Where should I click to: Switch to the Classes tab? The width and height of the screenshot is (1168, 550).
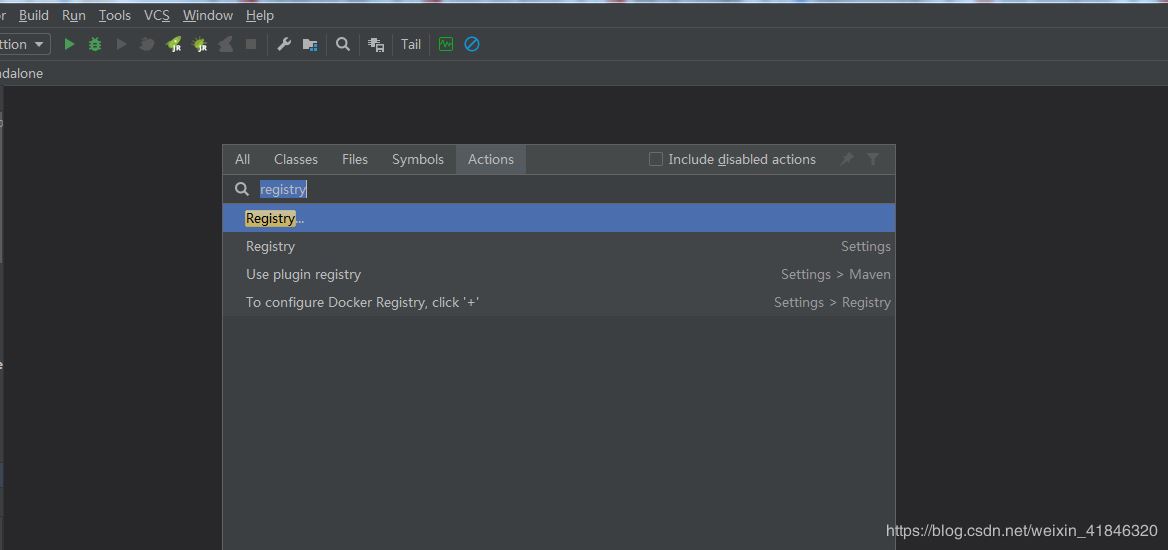point(295,159)
